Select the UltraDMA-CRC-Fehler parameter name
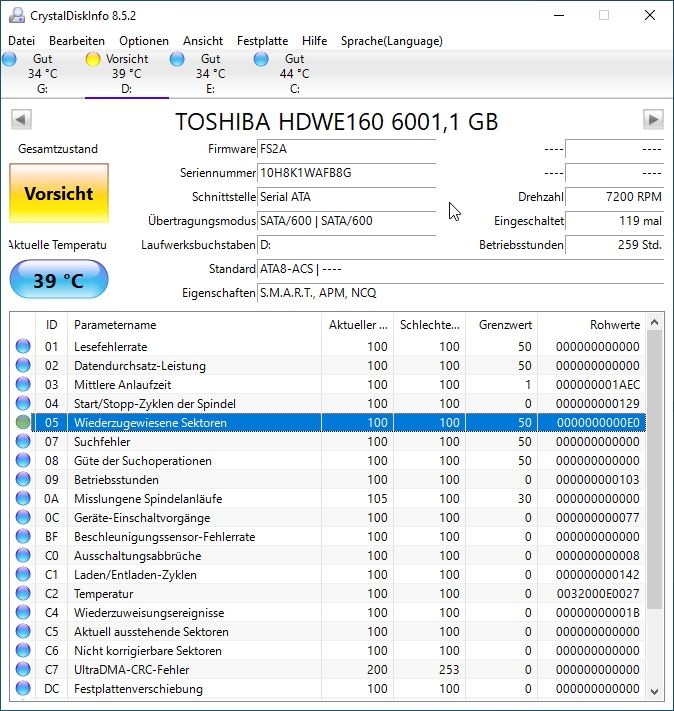Viewport: 674px width, 711px height. click(x=132, y=670)
